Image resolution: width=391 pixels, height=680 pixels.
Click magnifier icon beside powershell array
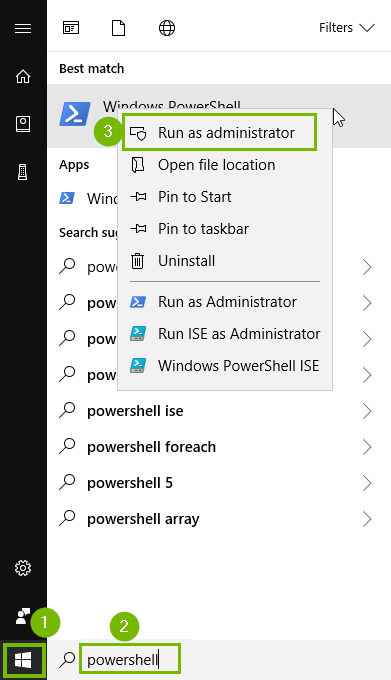tap(67, 518)
